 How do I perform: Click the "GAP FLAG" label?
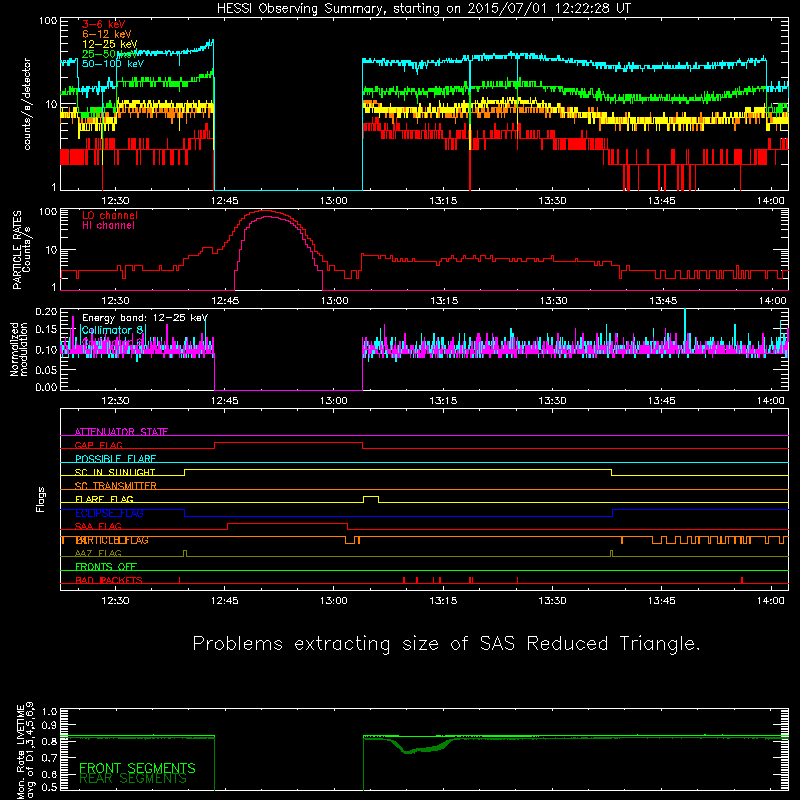coord(98,445)
